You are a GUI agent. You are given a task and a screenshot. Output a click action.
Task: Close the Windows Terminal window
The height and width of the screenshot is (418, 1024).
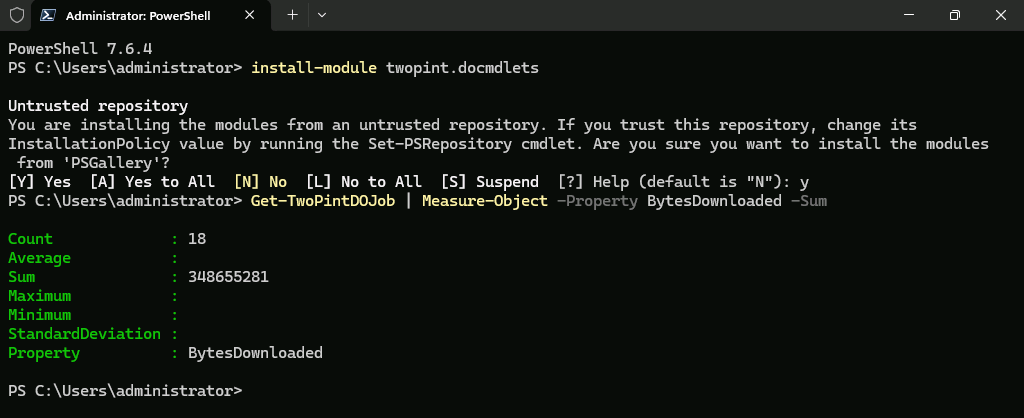click(1000, 14)
